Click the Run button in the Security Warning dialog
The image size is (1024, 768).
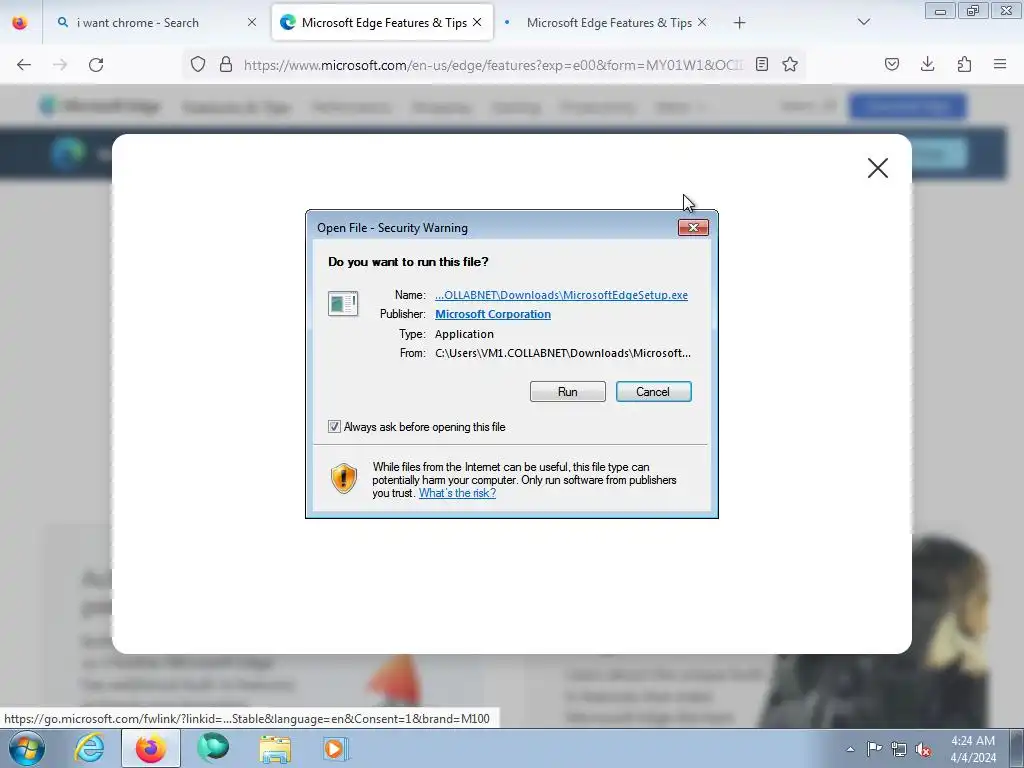coord(568,392)
